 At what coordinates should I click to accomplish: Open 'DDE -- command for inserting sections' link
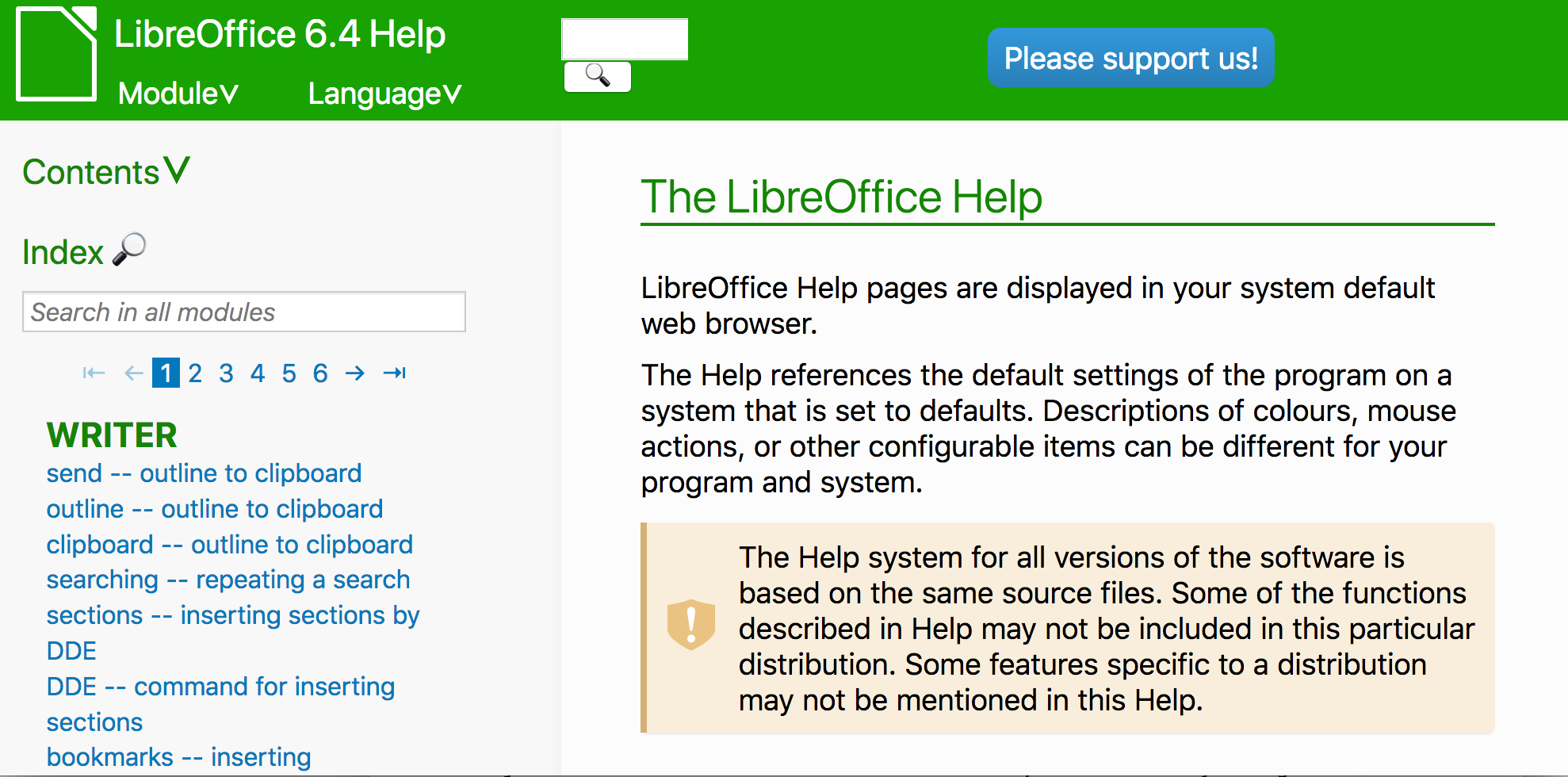pyautogui.click(x=220, y=704)
